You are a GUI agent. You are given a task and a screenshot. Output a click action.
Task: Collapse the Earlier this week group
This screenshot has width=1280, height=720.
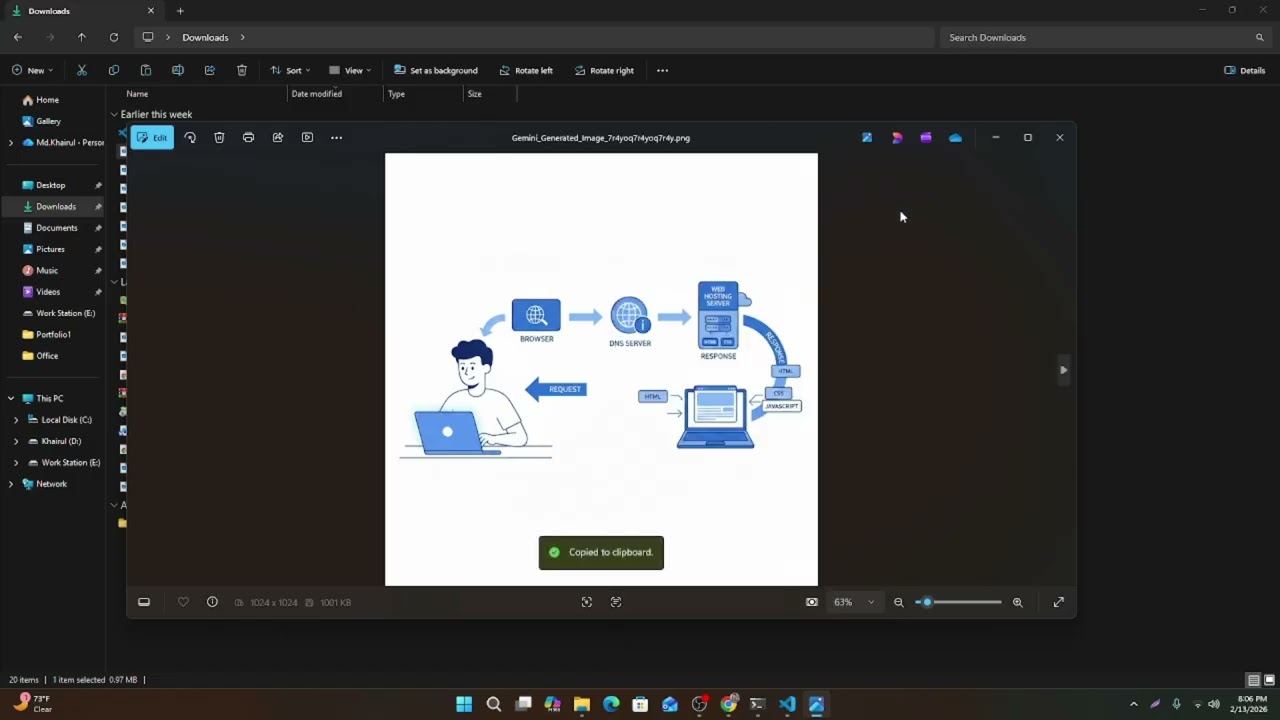point(114,114)
